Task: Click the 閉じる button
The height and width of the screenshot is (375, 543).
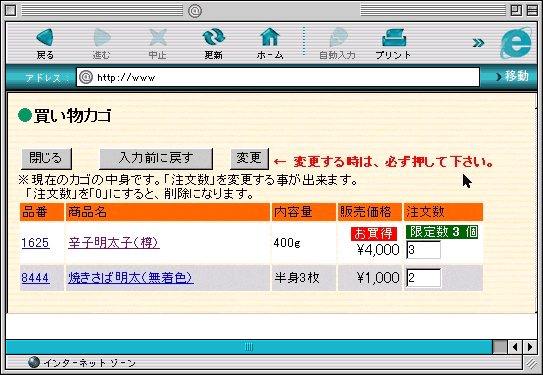Action: [x=46, y=159]
